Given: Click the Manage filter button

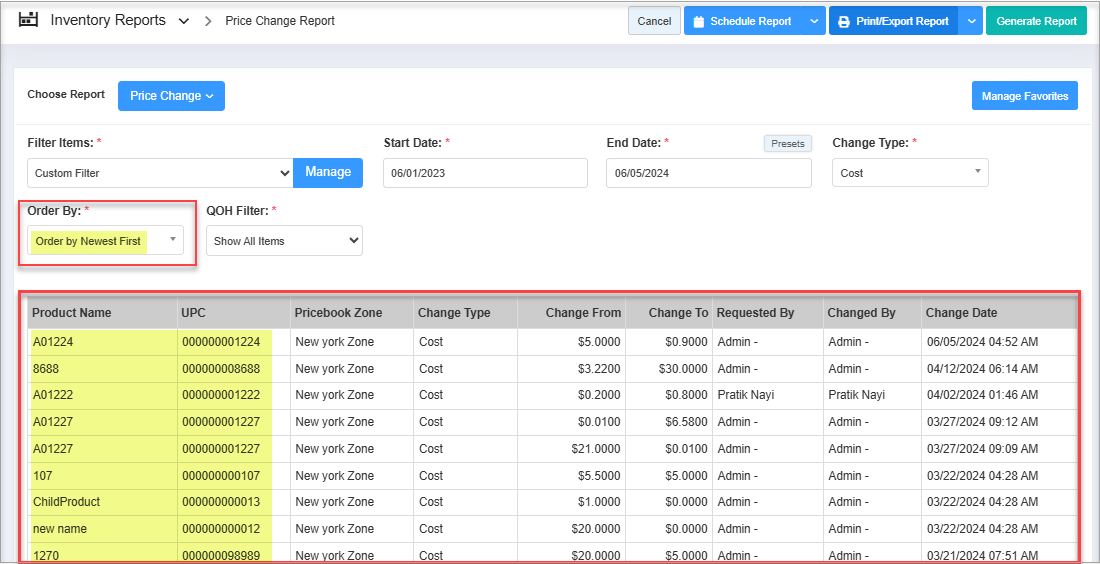Looking at the screenshot, I should coord(328,172).
